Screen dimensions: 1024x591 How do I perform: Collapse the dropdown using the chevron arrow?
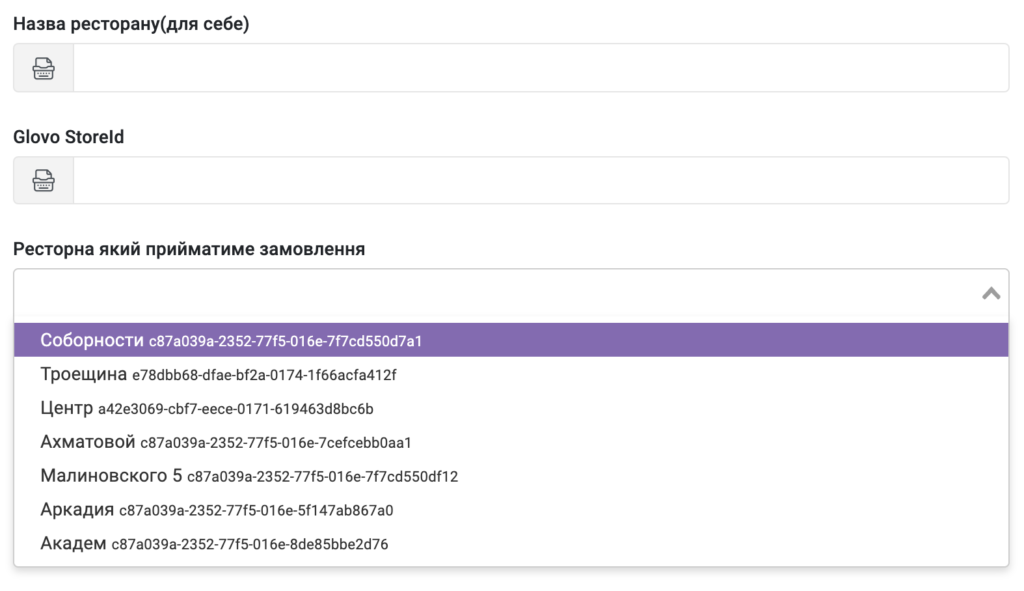(991, 293)
